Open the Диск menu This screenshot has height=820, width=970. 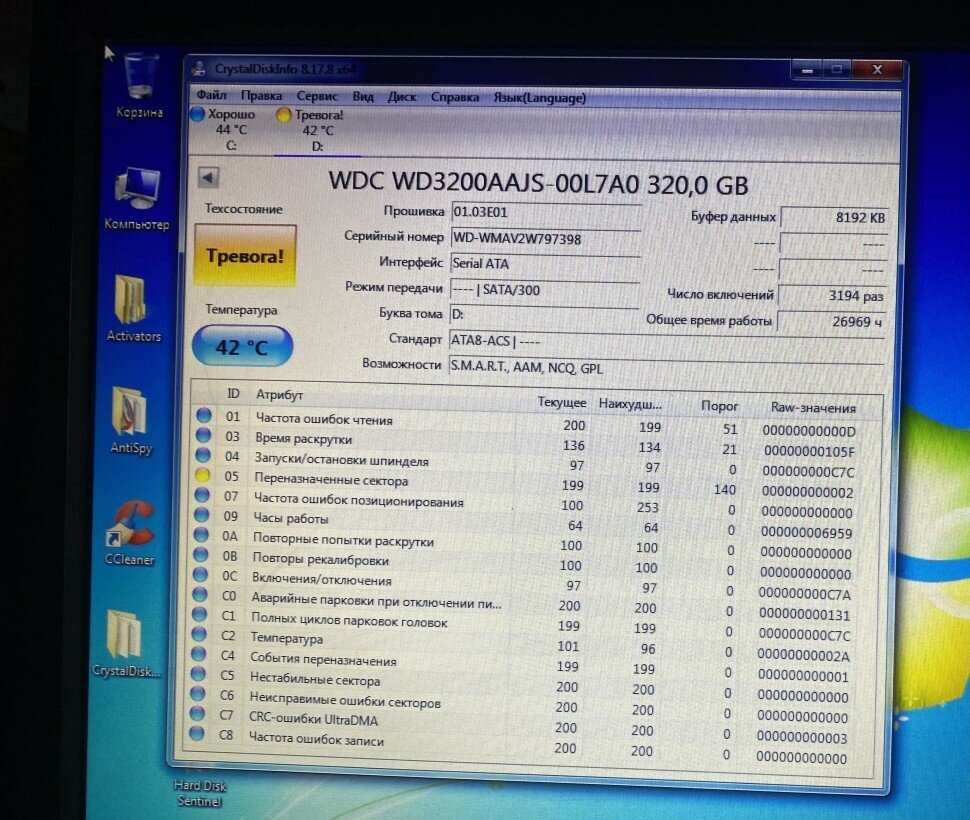click(x=402, y=97)
